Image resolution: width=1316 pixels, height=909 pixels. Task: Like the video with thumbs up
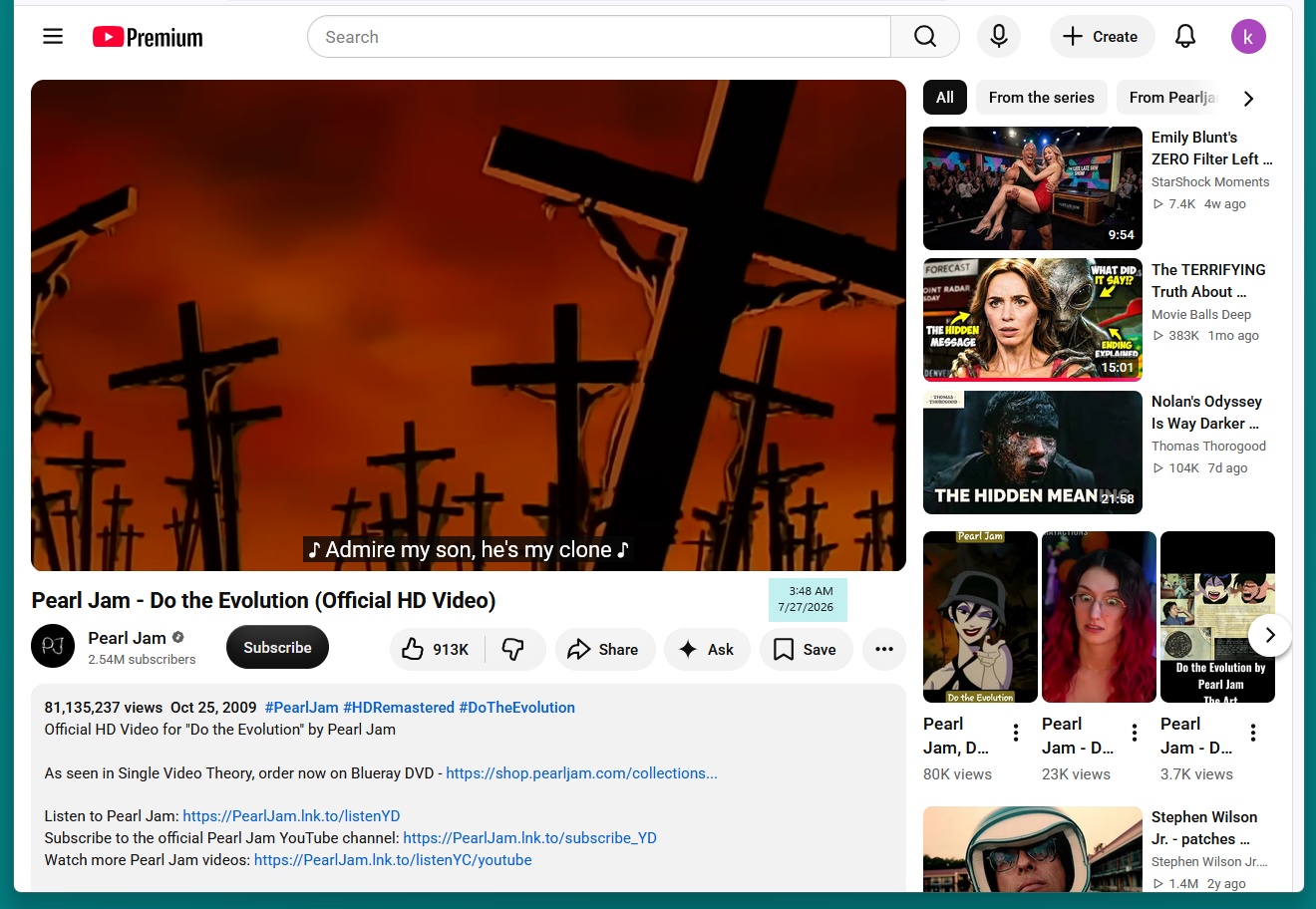[437, 649]
